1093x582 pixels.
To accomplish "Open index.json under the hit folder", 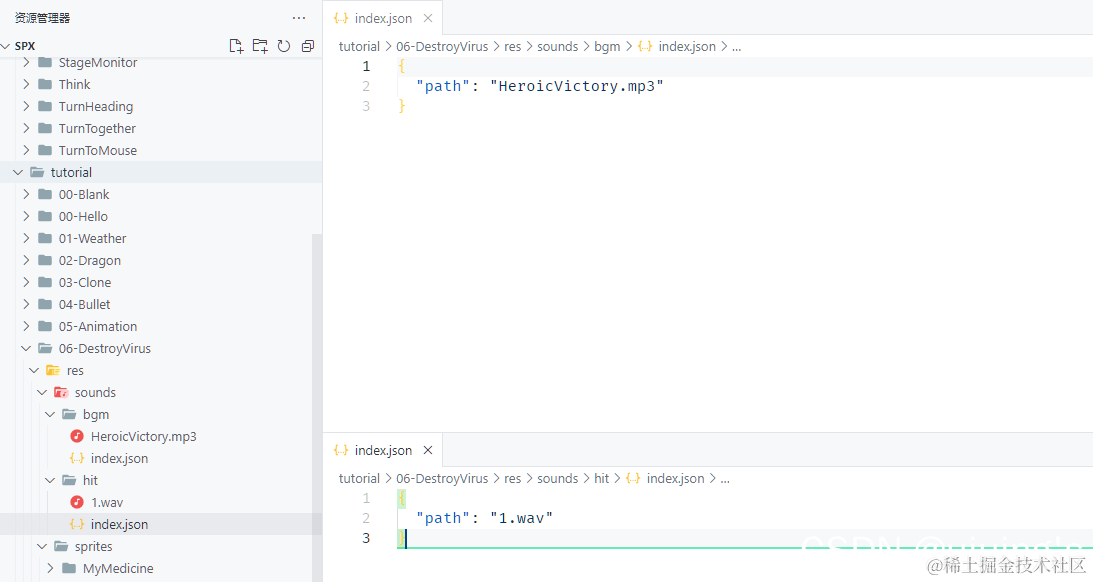I will pyautogui.click(x=119, y=524).
